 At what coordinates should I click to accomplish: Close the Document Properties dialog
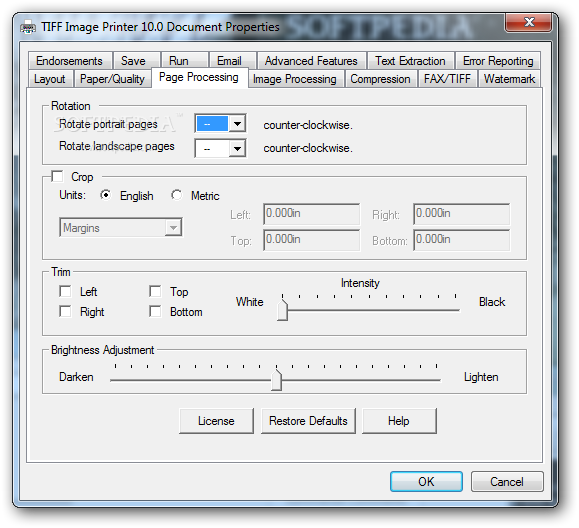click(x=528, y=22)
